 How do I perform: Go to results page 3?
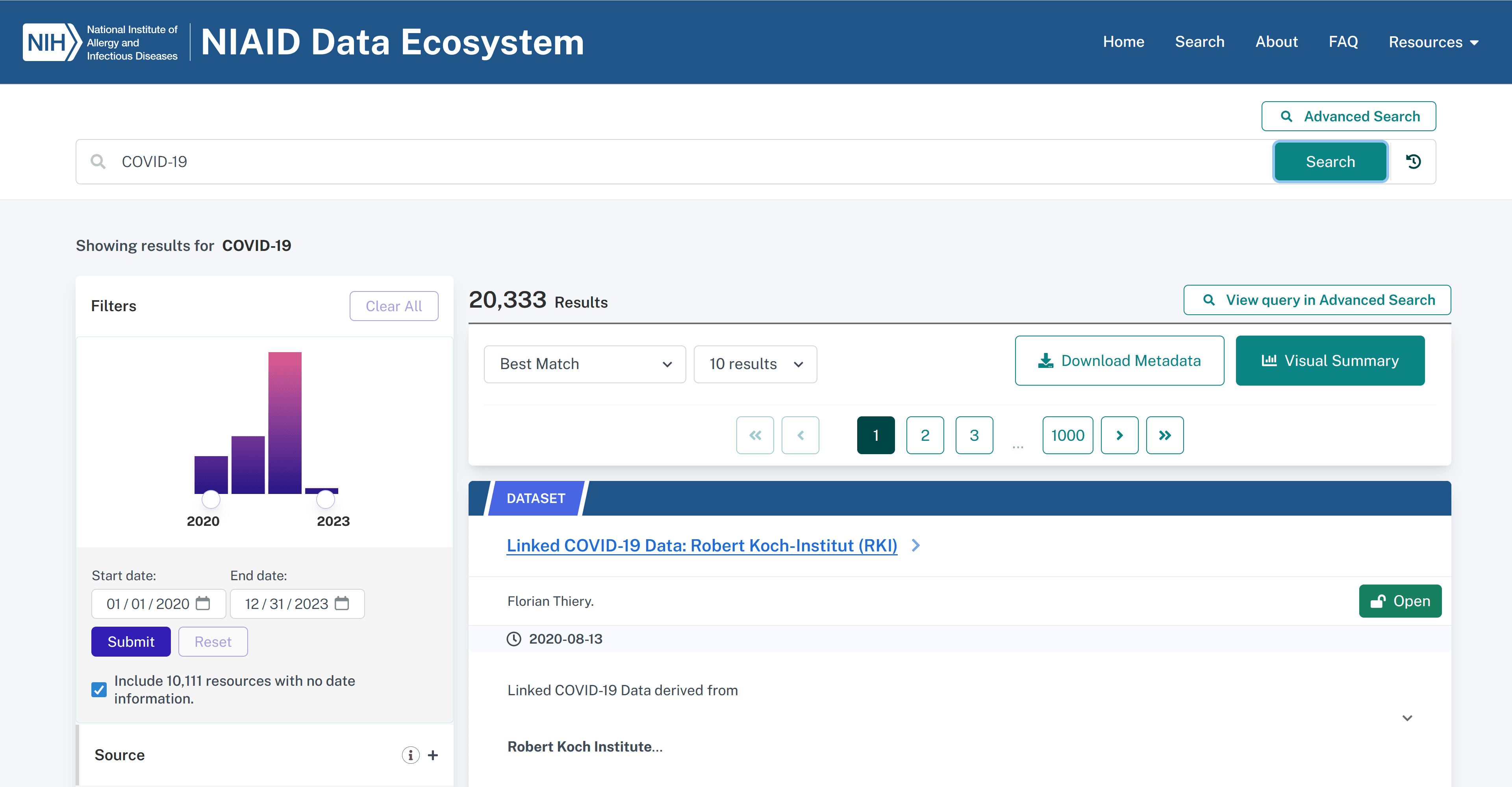pos(975,435)
